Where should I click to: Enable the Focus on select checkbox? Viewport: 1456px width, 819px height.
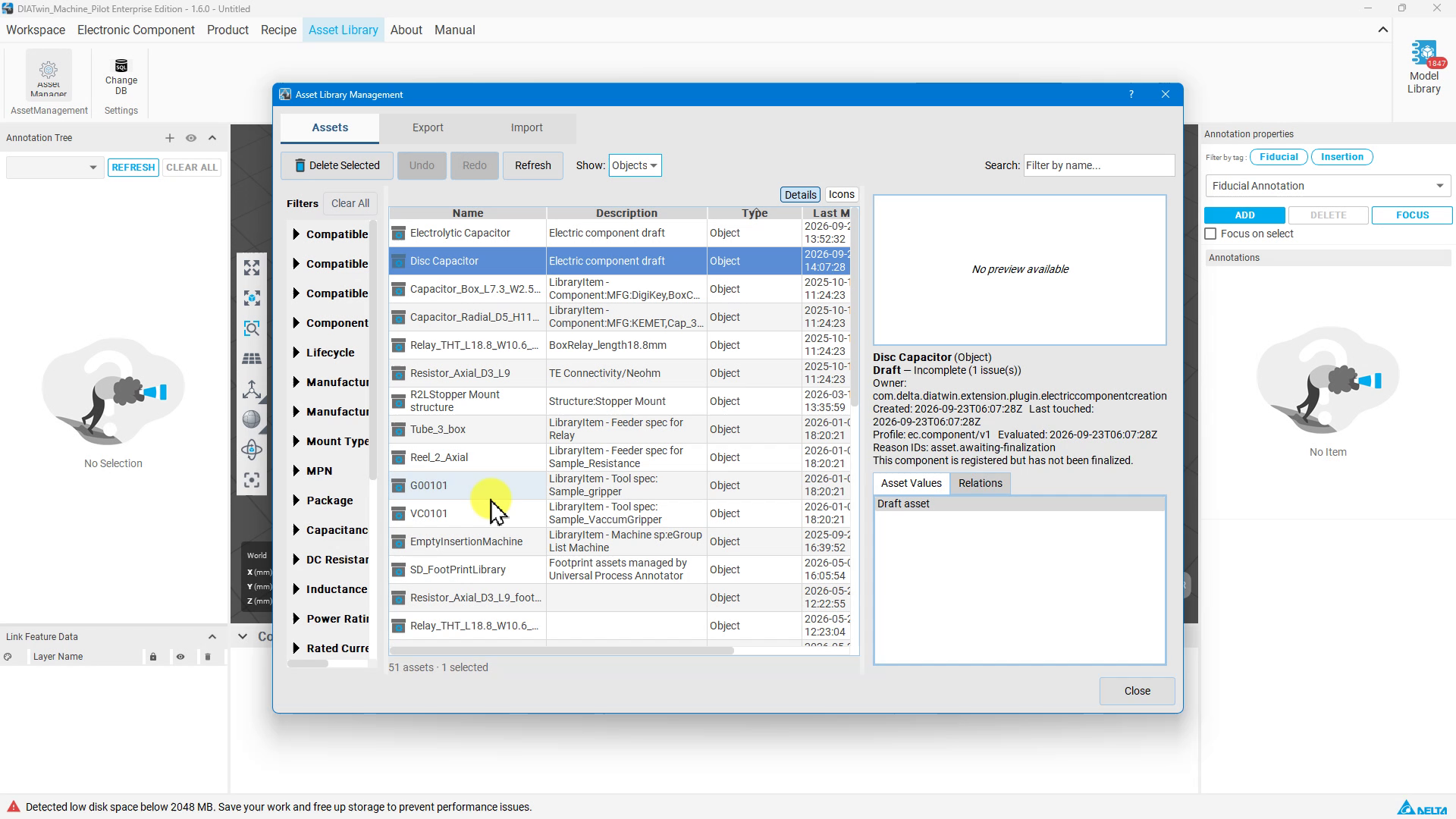point(1211,234)
